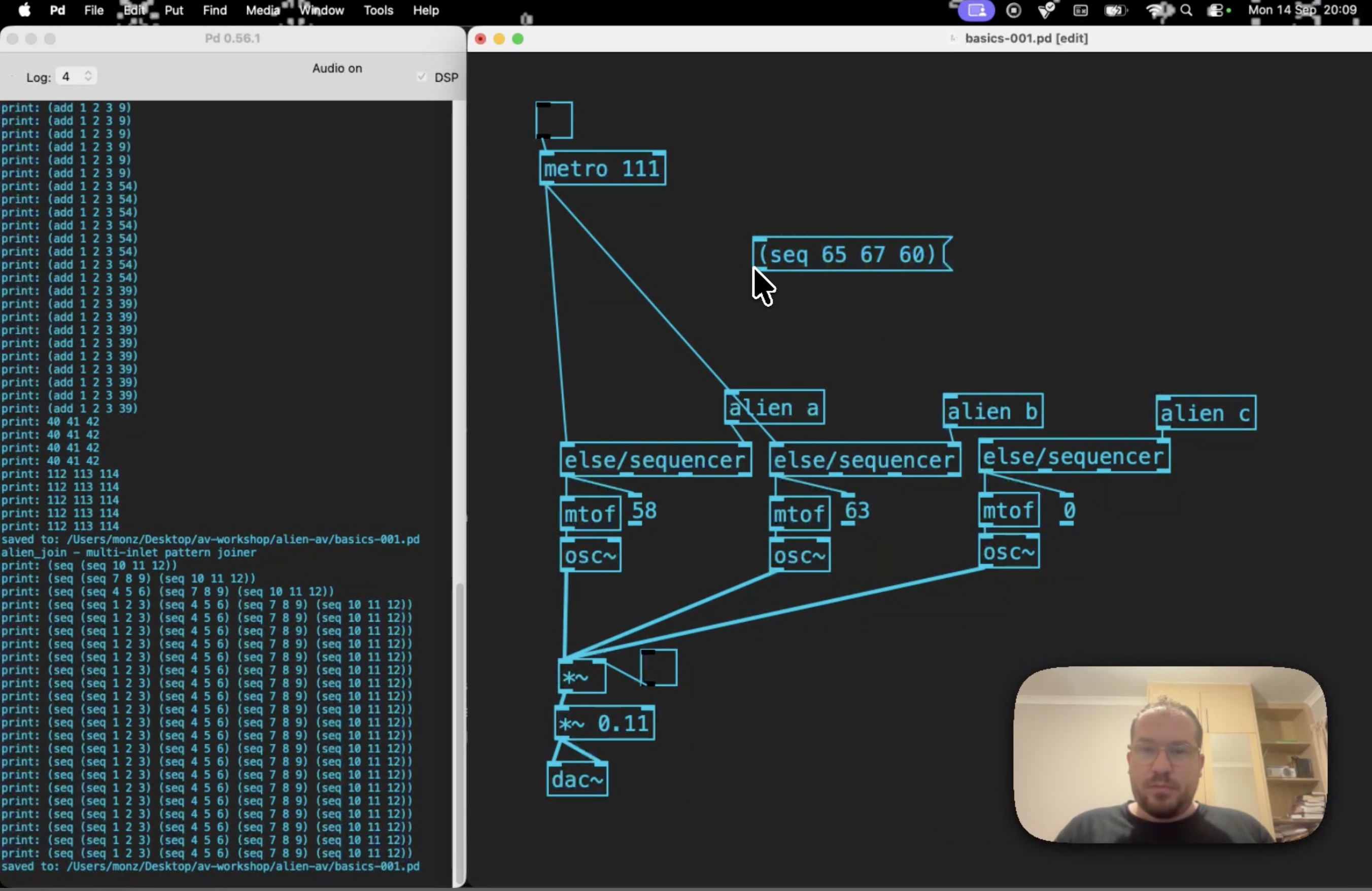1372x891 pixels.
Task: Click the Apple menu icon
Action: 24,10
